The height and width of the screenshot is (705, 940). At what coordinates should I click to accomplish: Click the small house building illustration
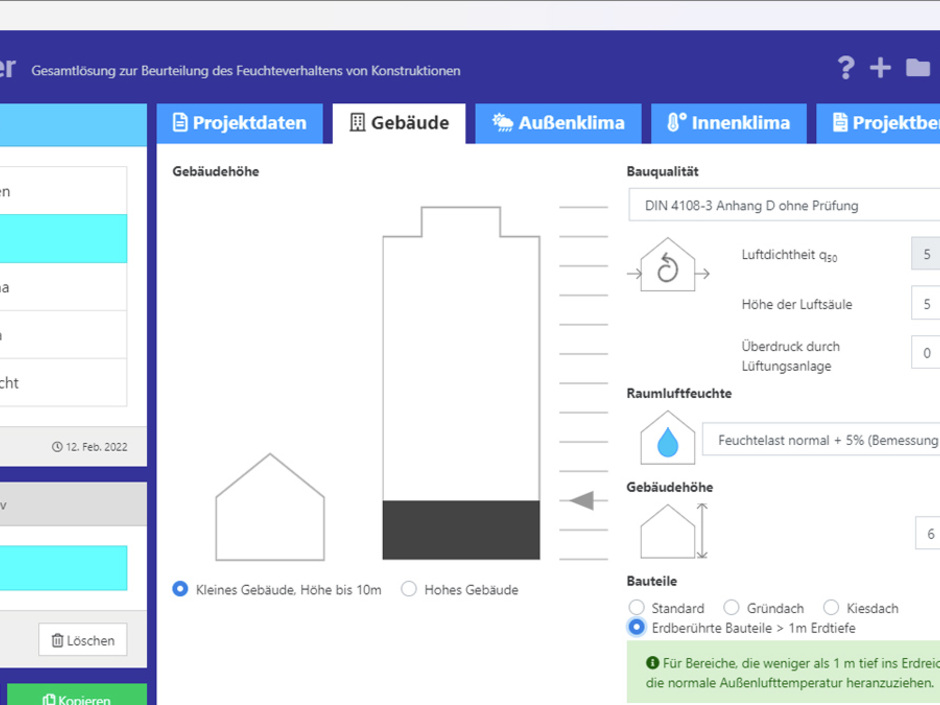pyautogui.click(x=270, y=508)
